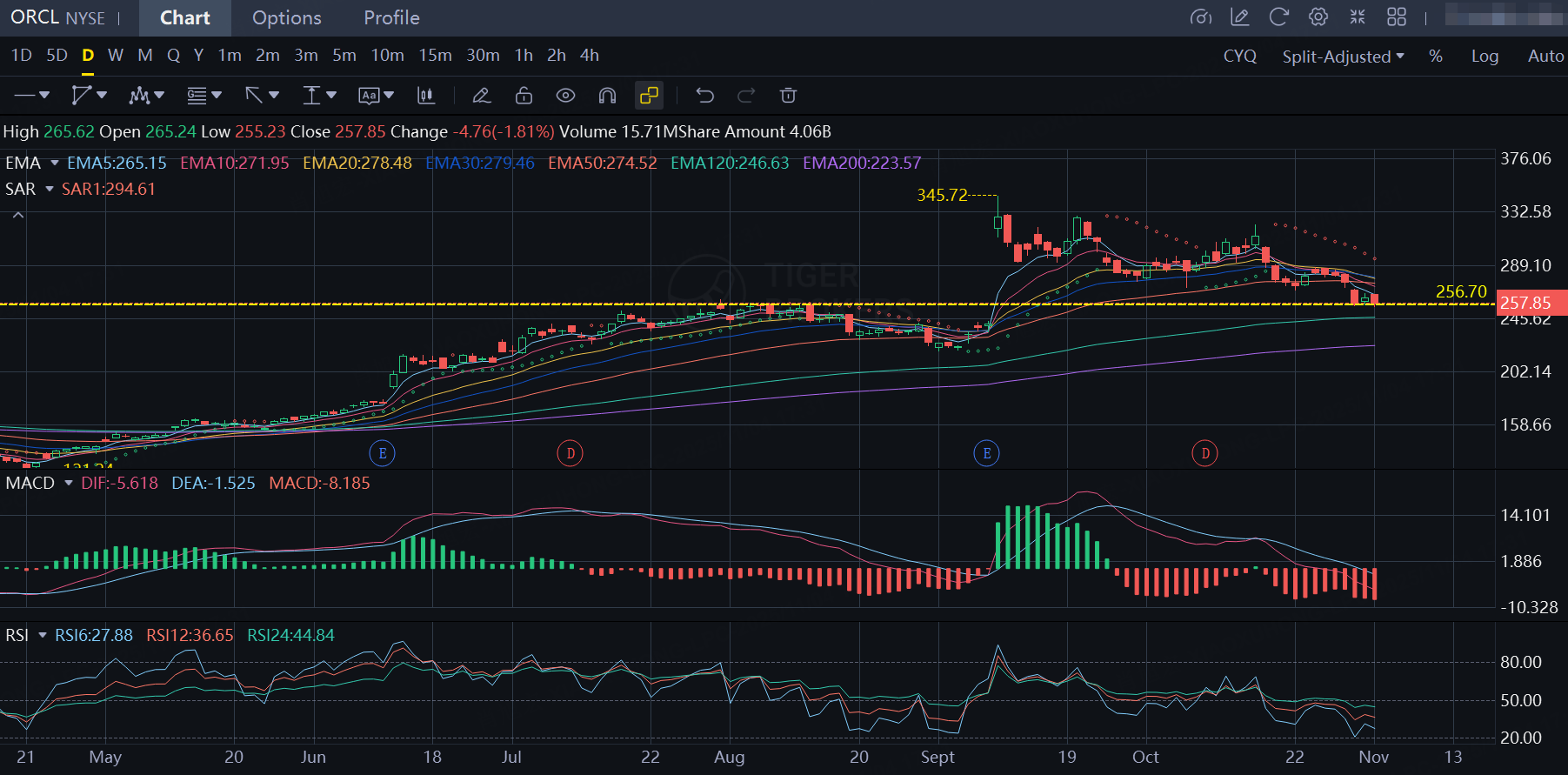1568x775 pixels.
Task: Toggle Log scale on price axis
Action: [1485, 57]
